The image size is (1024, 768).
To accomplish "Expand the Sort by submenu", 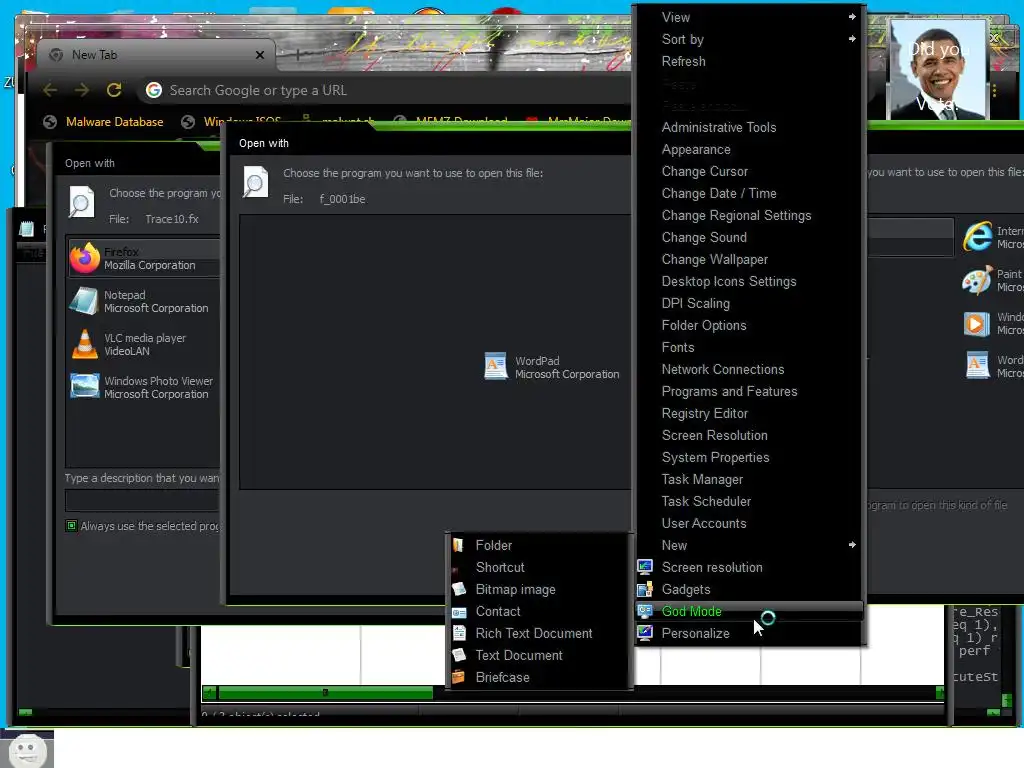I will point(749,39).
